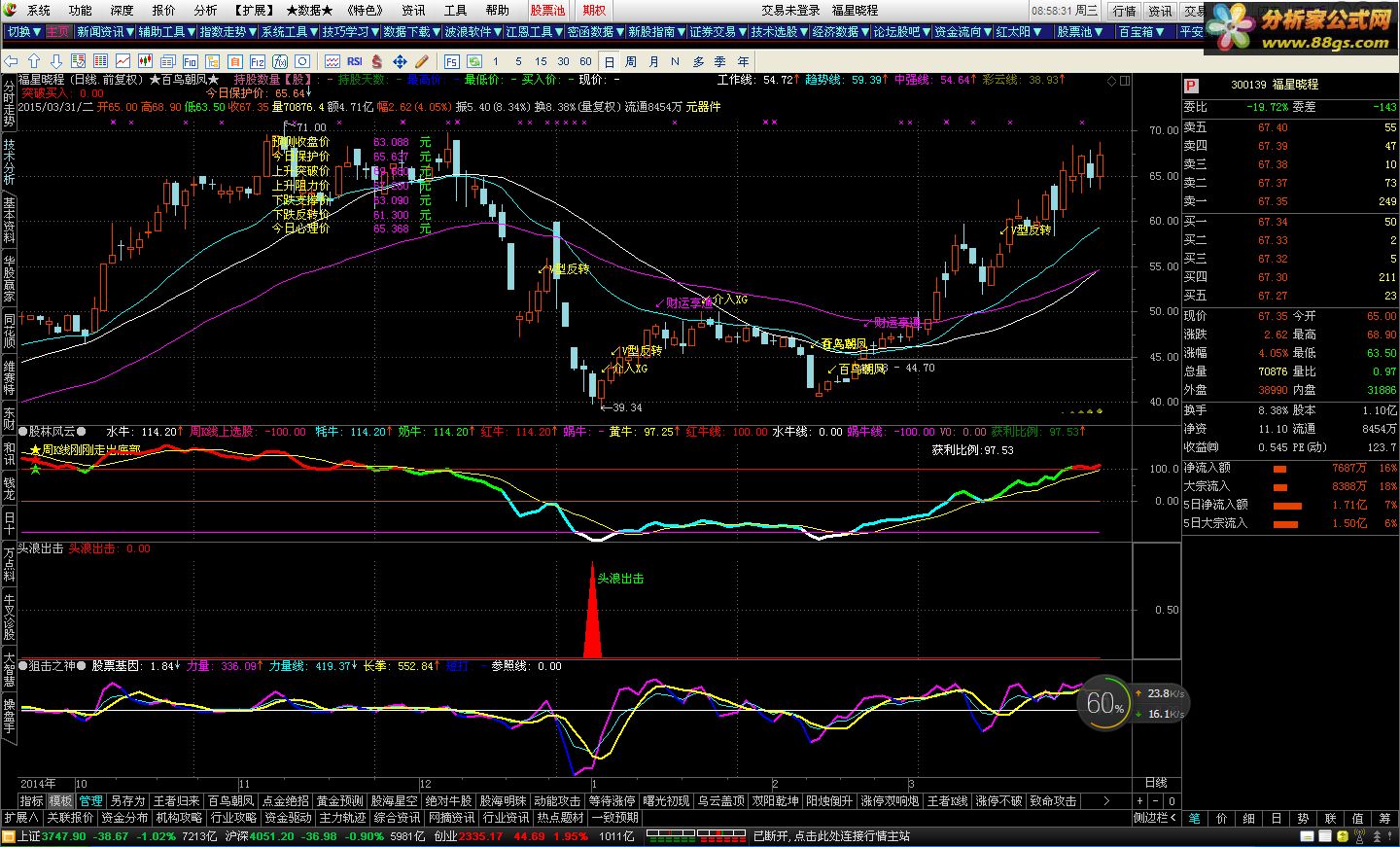Click the blue four-way move arrows icon
This screenshot has height=847, width=1400.
pyautogui.click(x=400, y=61)
